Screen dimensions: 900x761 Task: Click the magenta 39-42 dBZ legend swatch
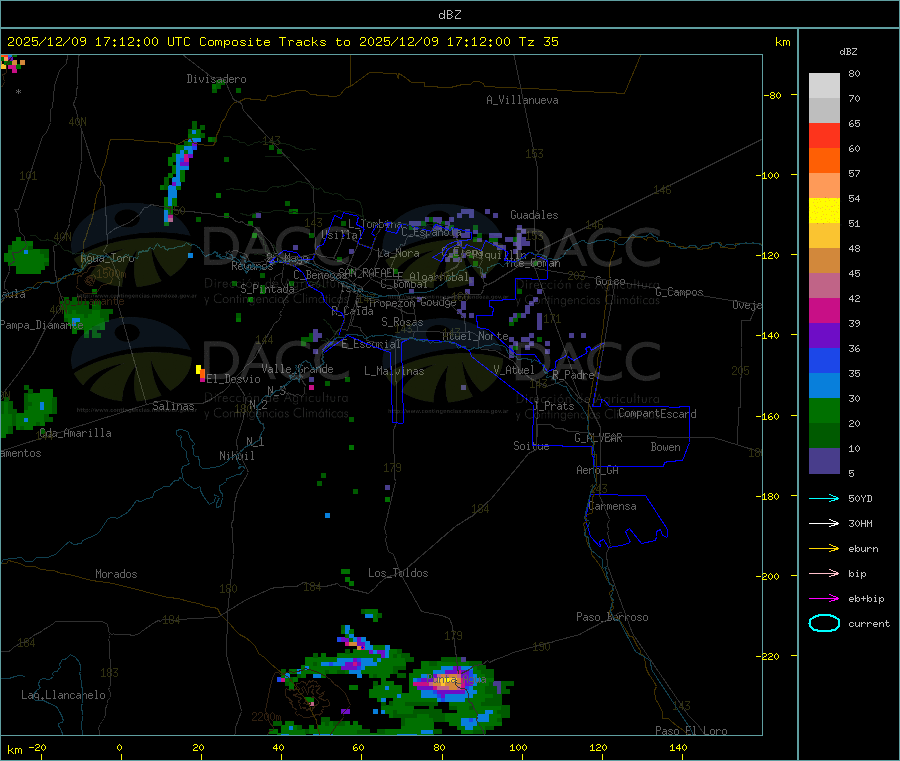pos(824,310)
